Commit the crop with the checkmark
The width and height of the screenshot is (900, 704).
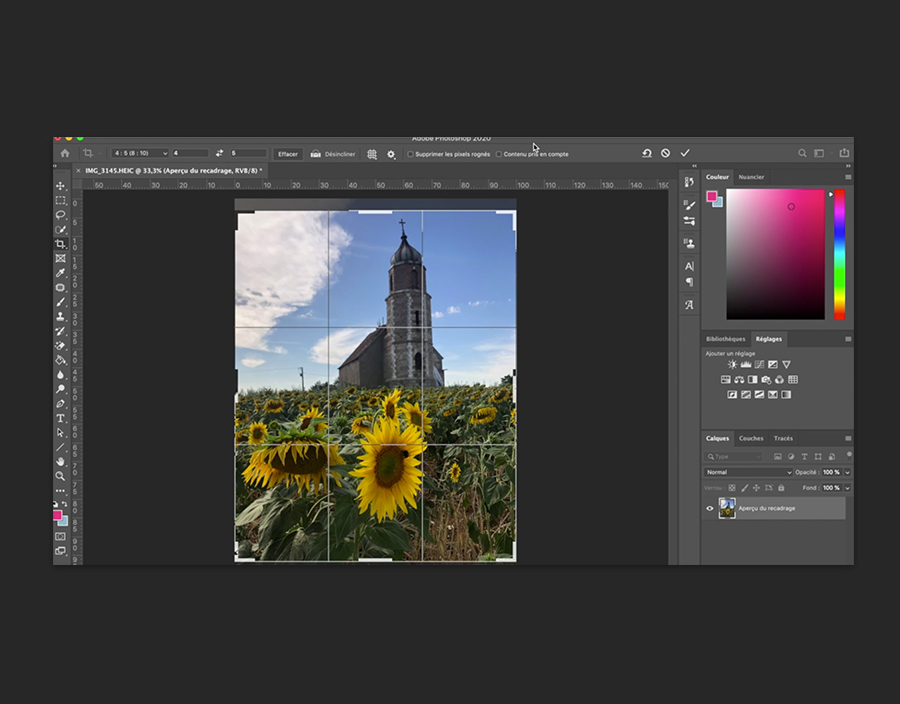pyautogui.click(x=685, y=153)
